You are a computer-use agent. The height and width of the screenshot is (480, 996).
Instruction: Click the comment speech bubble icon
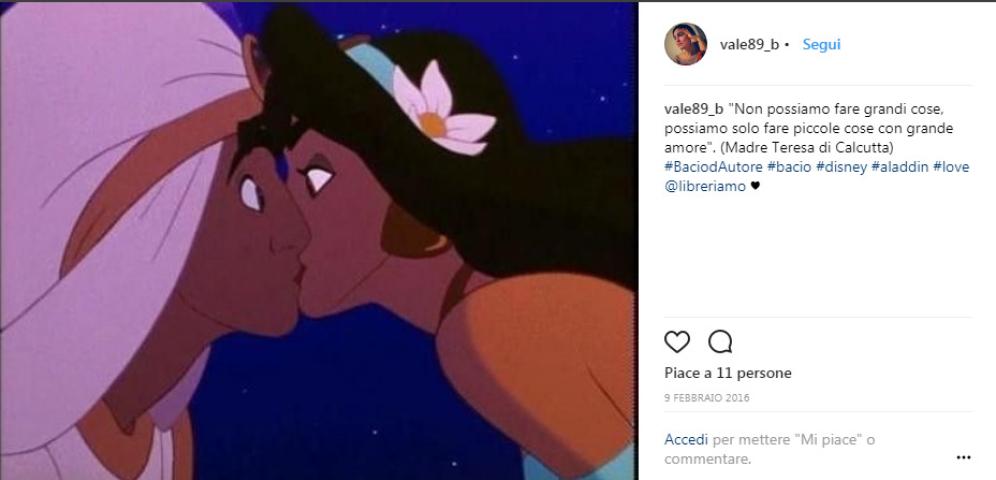[x=720, y=342]
